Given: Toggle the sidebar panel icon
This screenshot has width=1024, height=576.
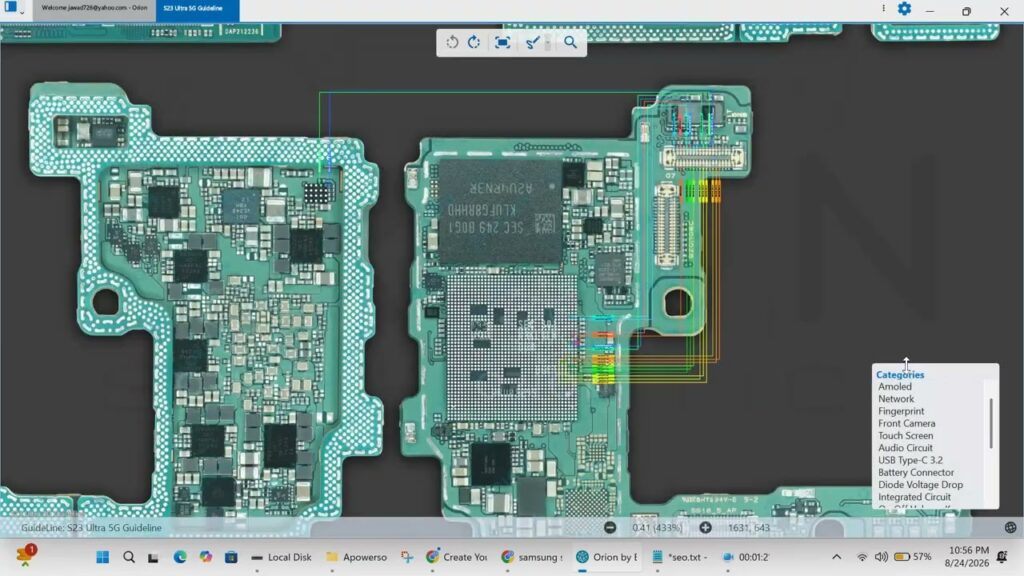Looking at the screenshot, I should pyautogui.click(x=10, y=7).
